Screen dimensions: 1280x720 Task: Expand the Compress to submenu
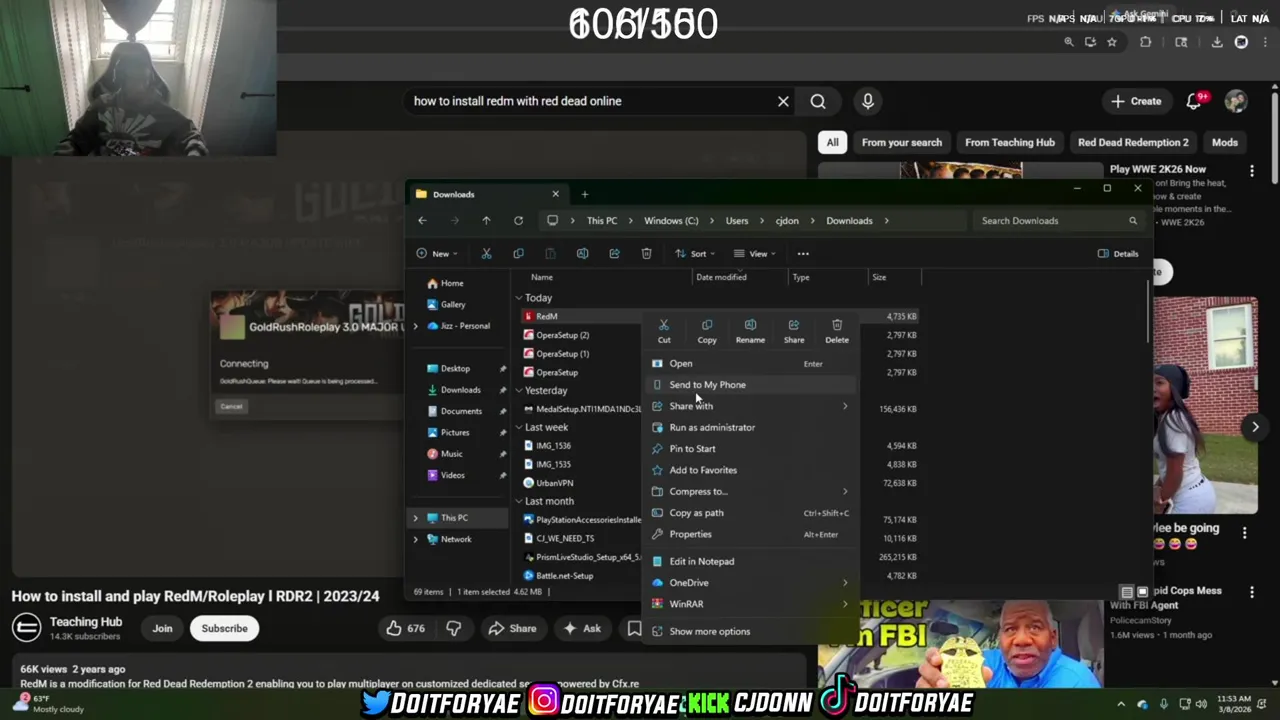pyautogui.click(x=749, y=492)
